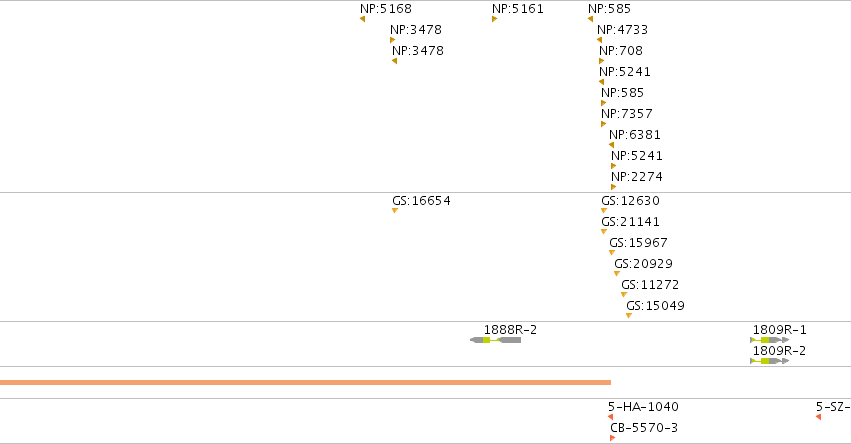Image resolution: width=851 pixels, height=444 pixels.
Task: Click the red arrow marker under CB-5570-3
Action: 613,438
